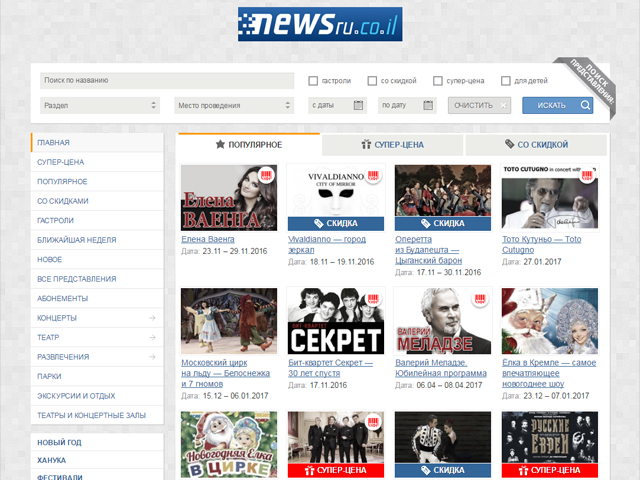Switch to the СО СКИДКОЙ tab
640x480 pixels.
(536, 144)
